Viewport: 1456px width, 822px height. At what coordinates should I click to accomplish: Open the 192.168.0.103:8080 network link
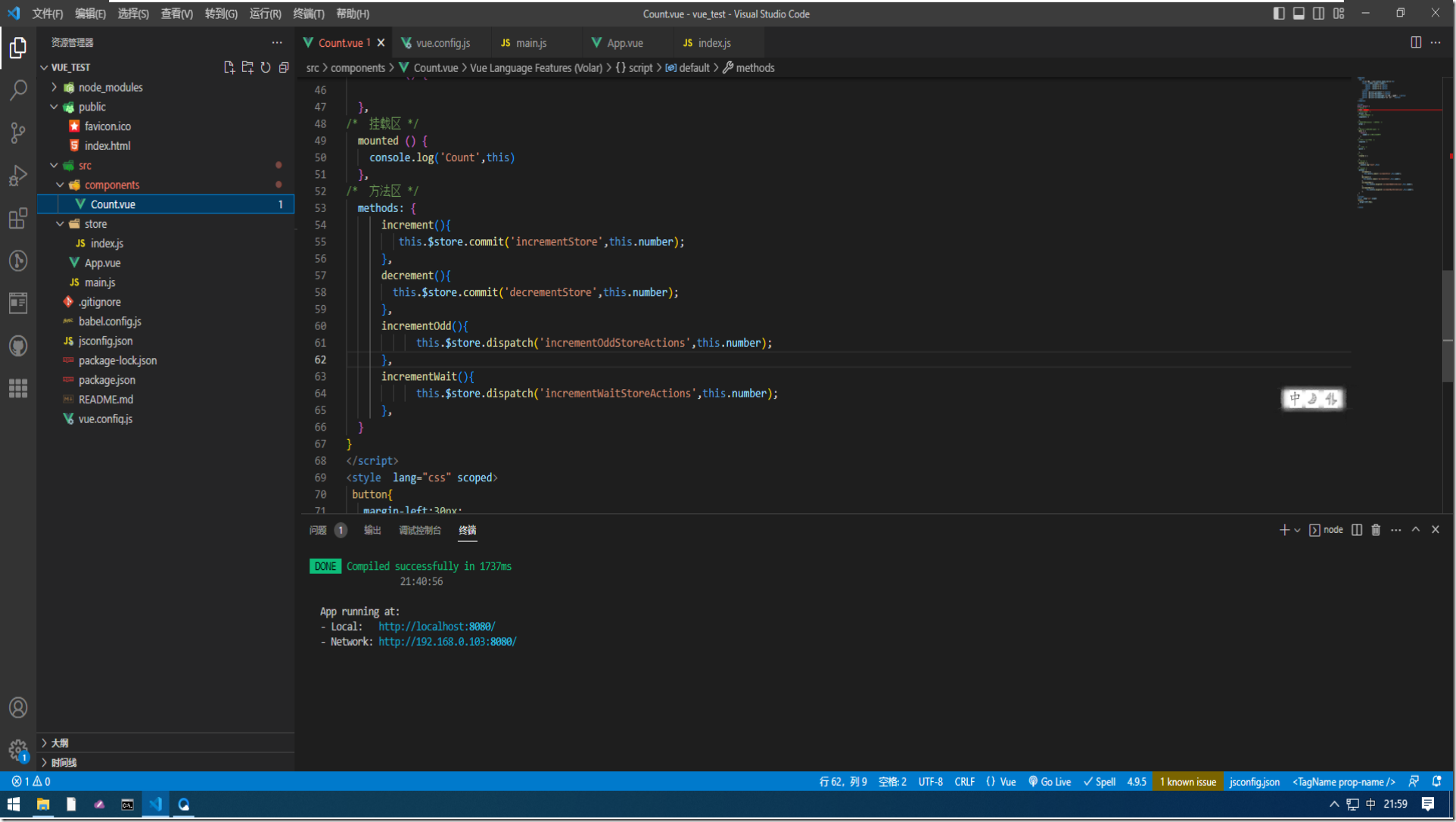(x=447, y=642)
